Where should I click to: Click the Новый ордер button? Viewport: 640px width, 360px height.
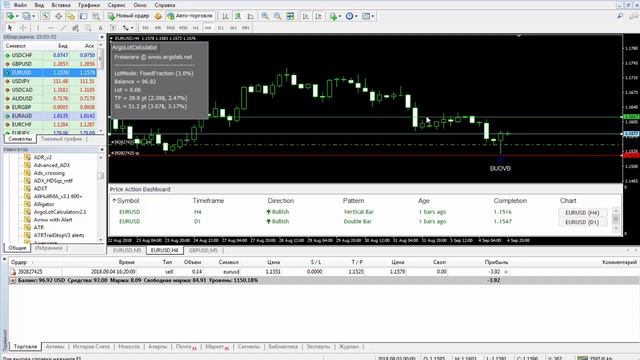click(x=128, y=16)
